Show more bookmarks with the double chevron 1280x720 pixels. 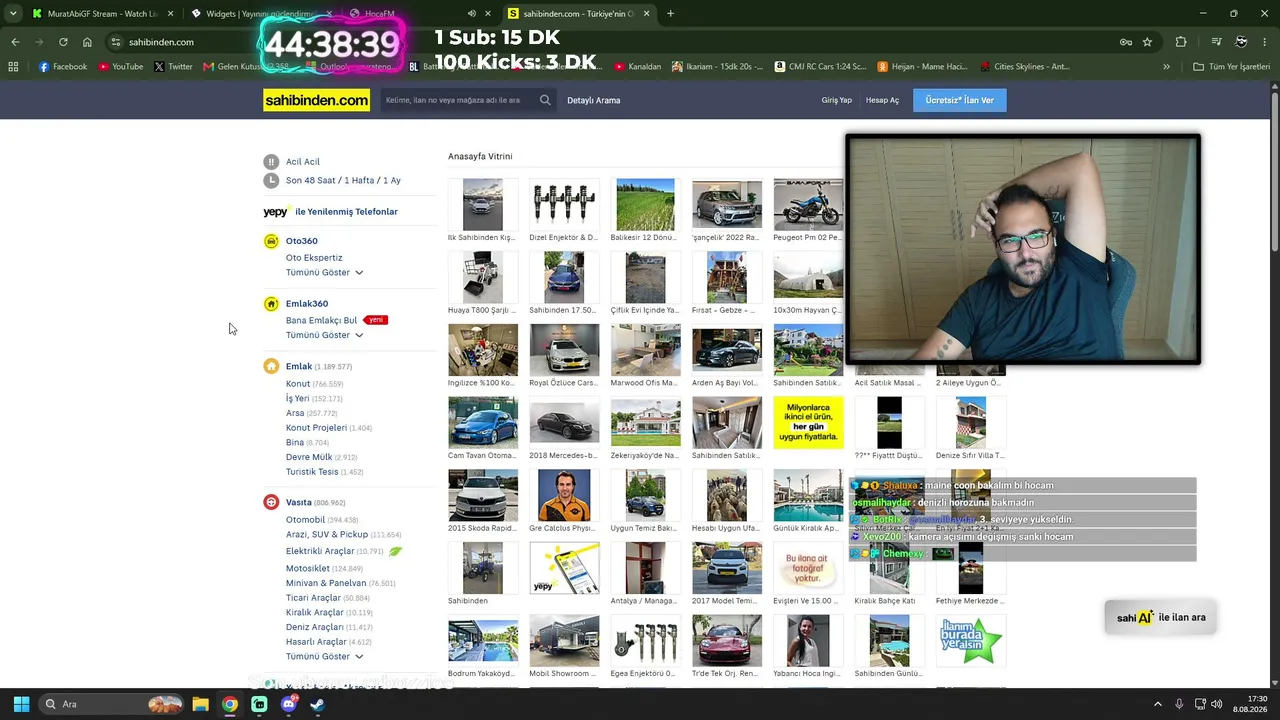click(1166, 67)
